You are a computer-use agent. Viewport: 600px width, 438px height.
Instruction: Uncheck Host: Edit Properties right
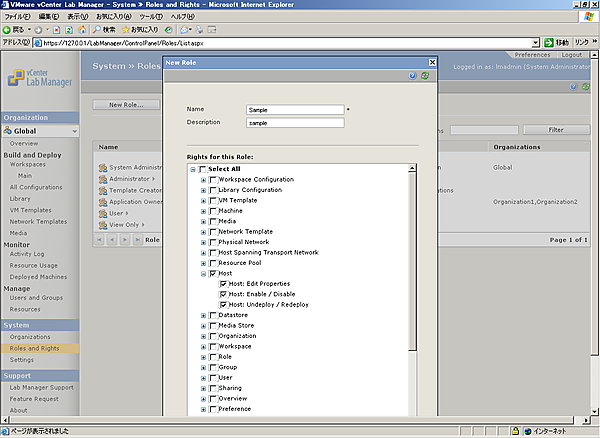(223, 284)
